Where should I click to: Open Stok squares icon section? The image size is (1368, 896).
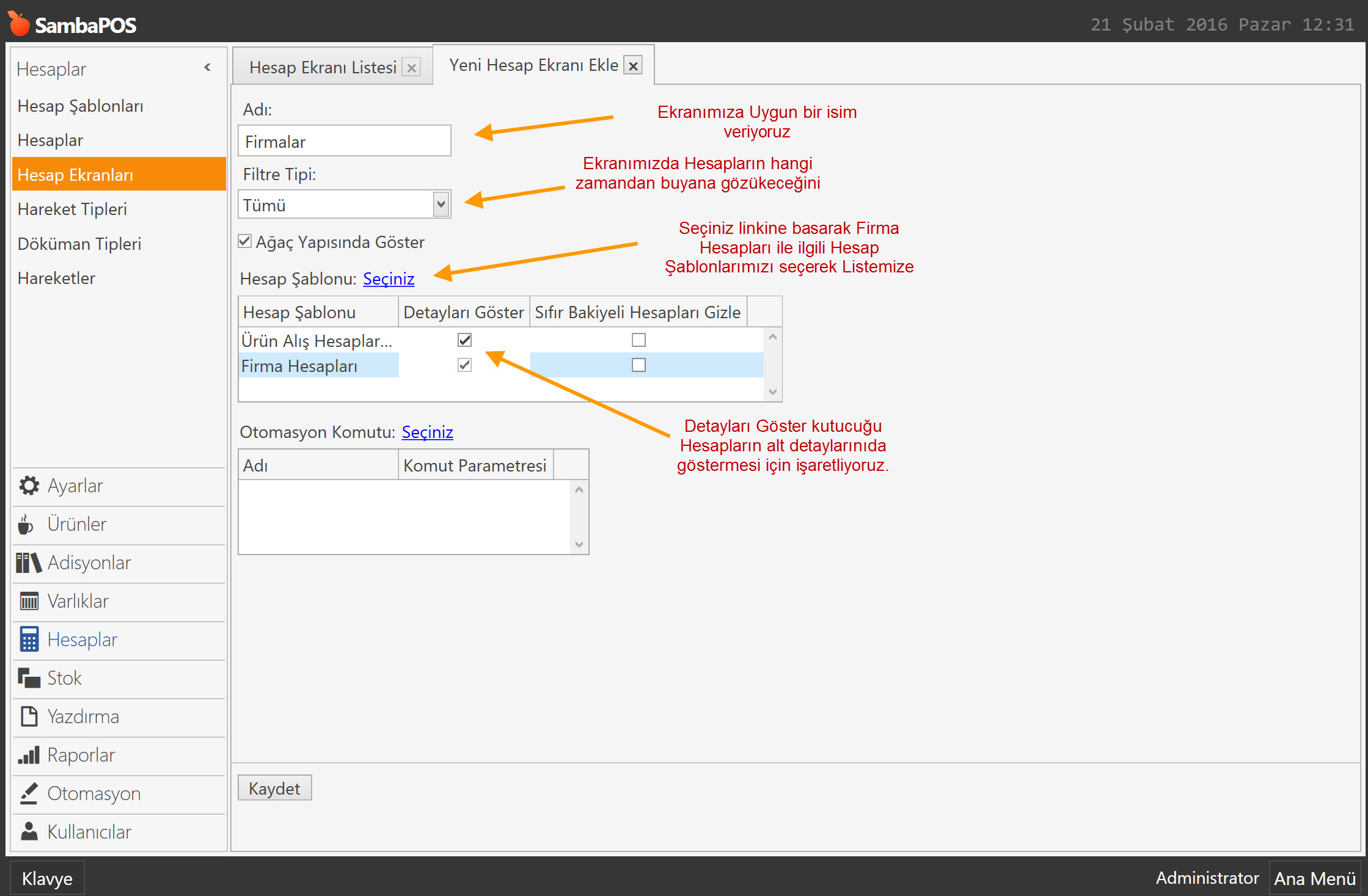coord(29,678)
